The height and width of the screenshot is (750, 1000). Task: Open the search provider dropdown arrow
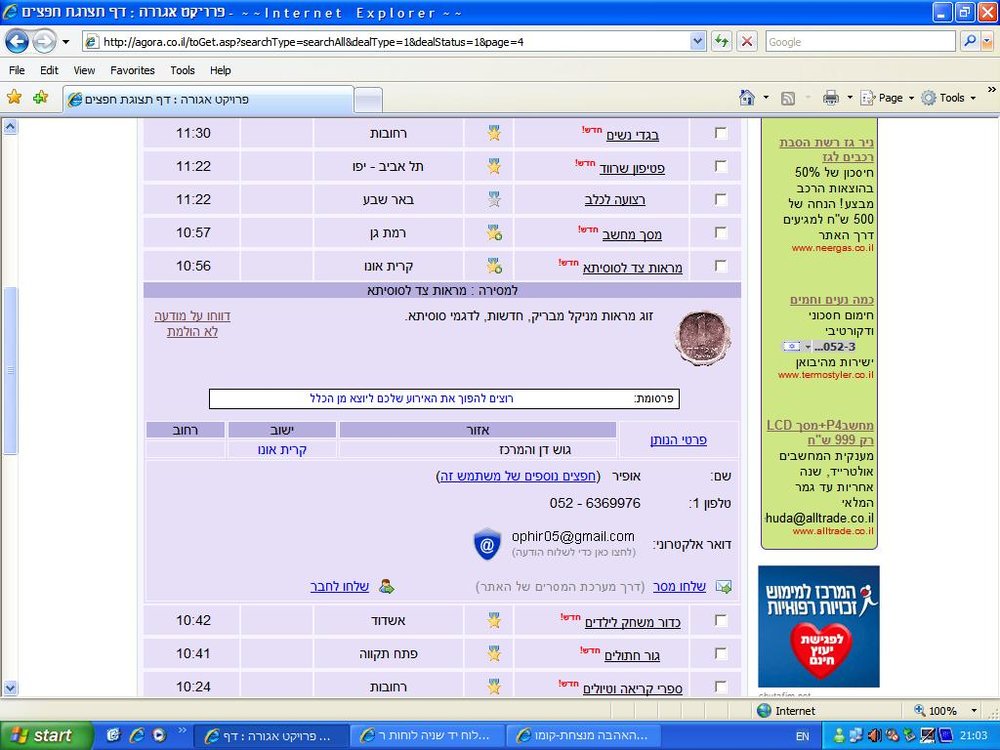pos(987,42)
